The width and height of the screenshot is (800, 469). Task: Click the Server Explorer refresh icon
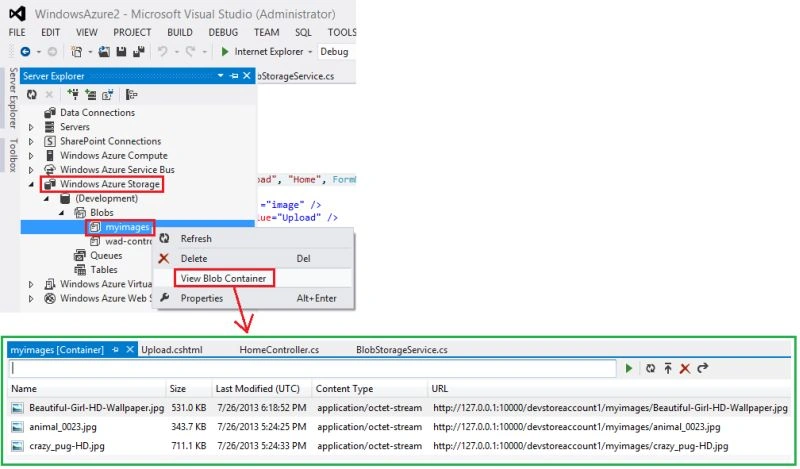pos(32,94)
